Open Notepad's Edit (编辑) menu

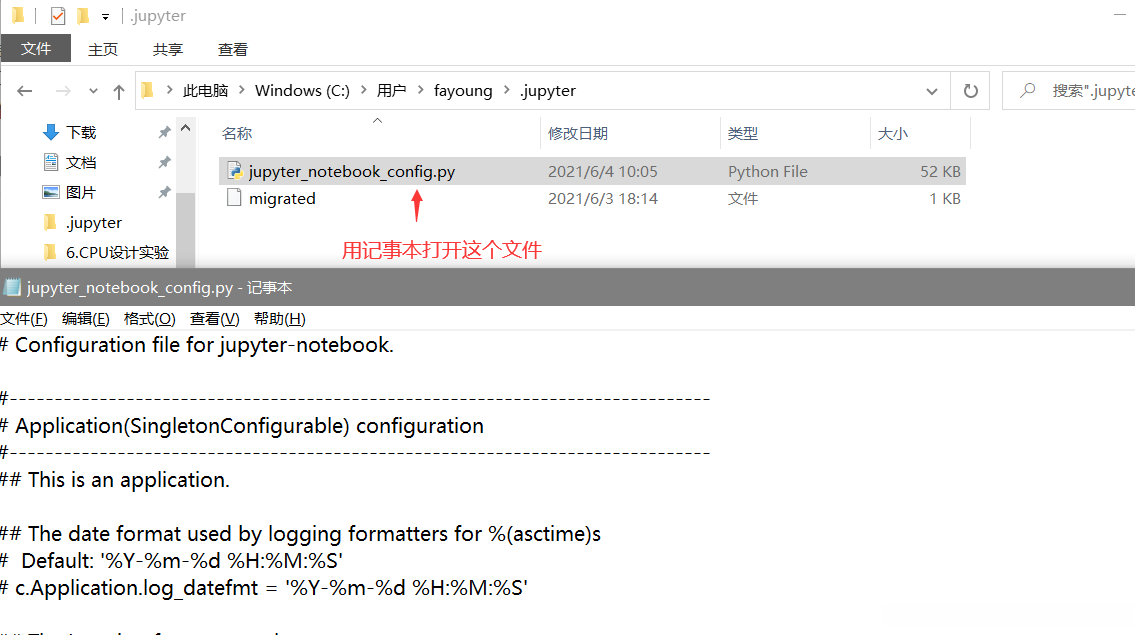tap(85, 319)
